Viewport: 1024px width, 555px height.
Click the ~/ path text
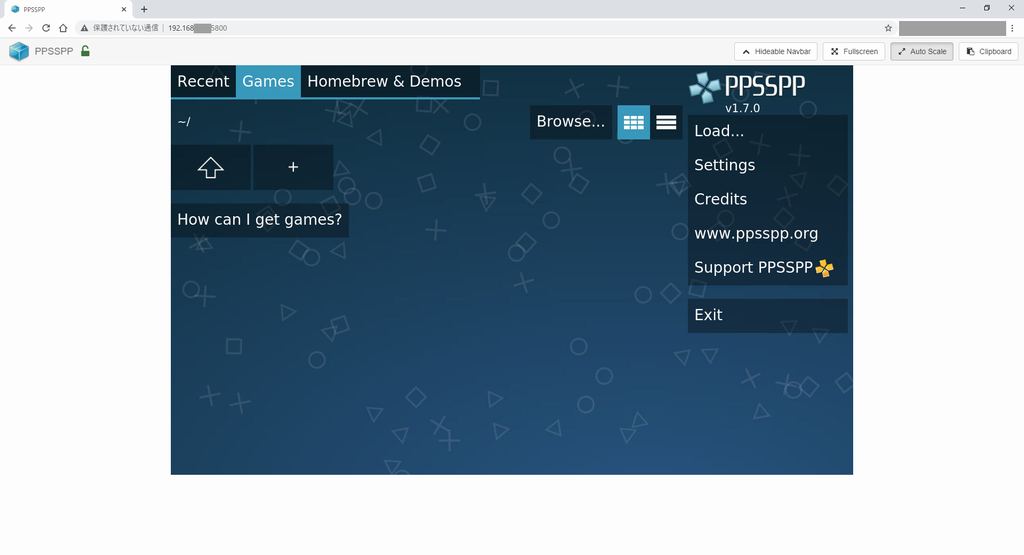point(184,121)
